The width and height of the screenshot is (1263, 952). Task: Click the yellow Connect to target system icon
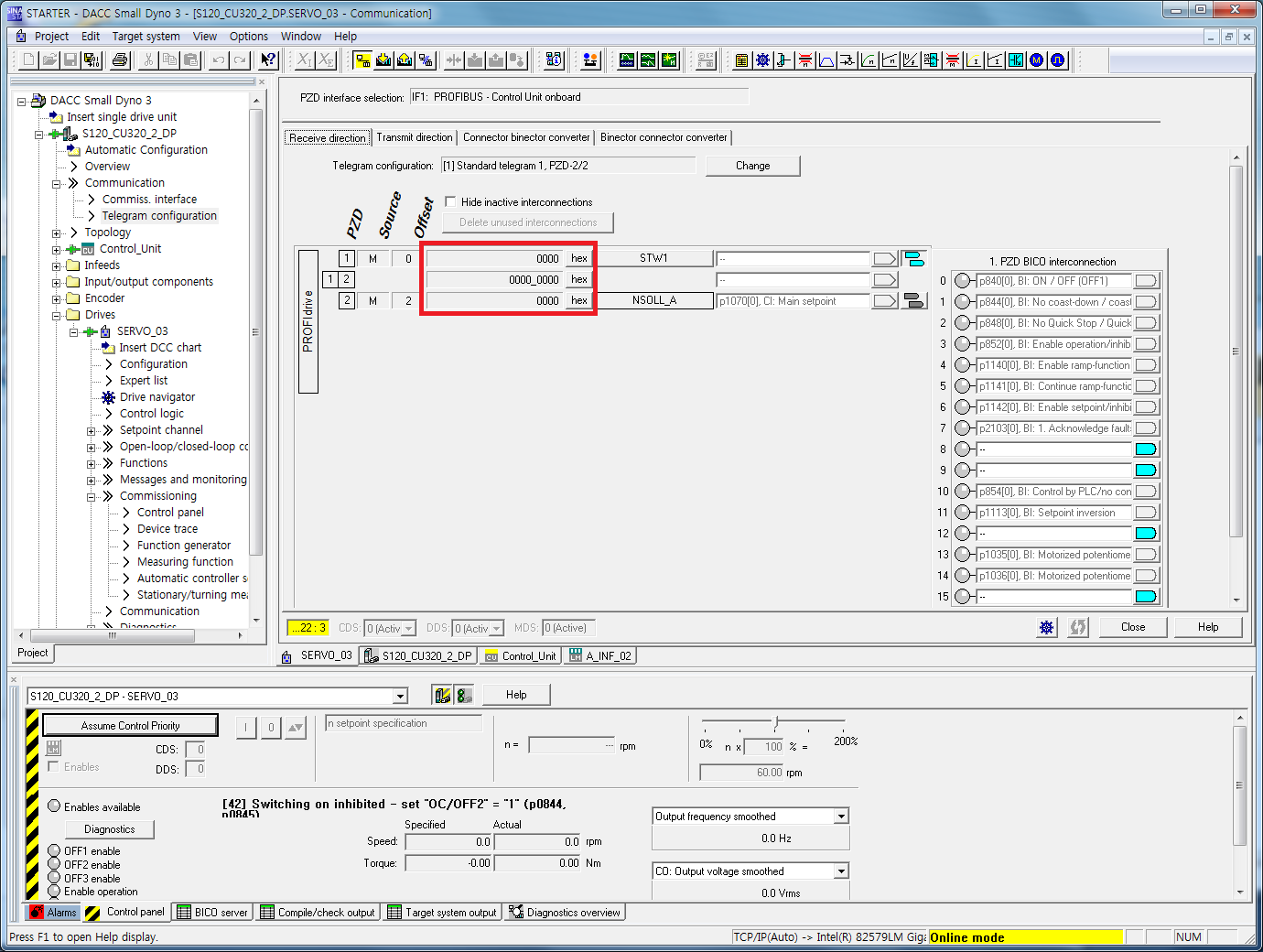click(363, 60)
